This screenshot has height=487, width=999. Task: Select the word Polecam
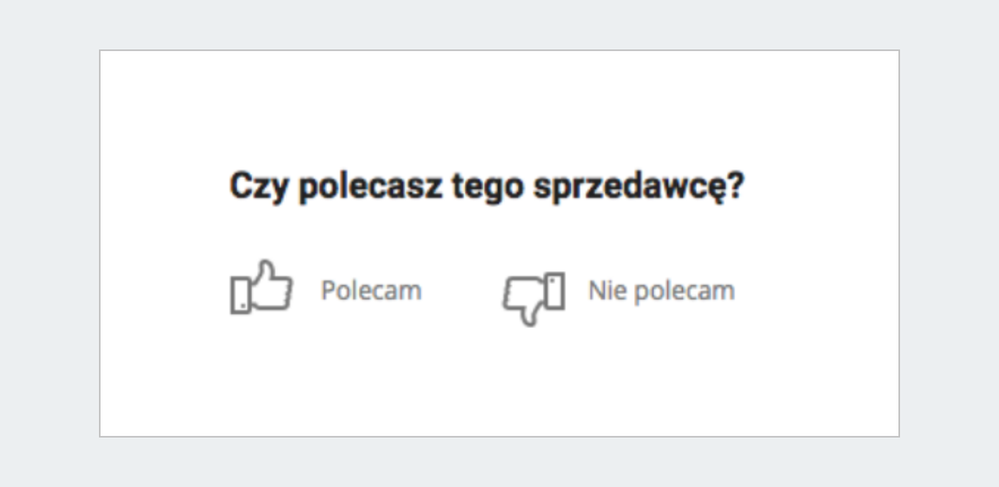point(371,291)
